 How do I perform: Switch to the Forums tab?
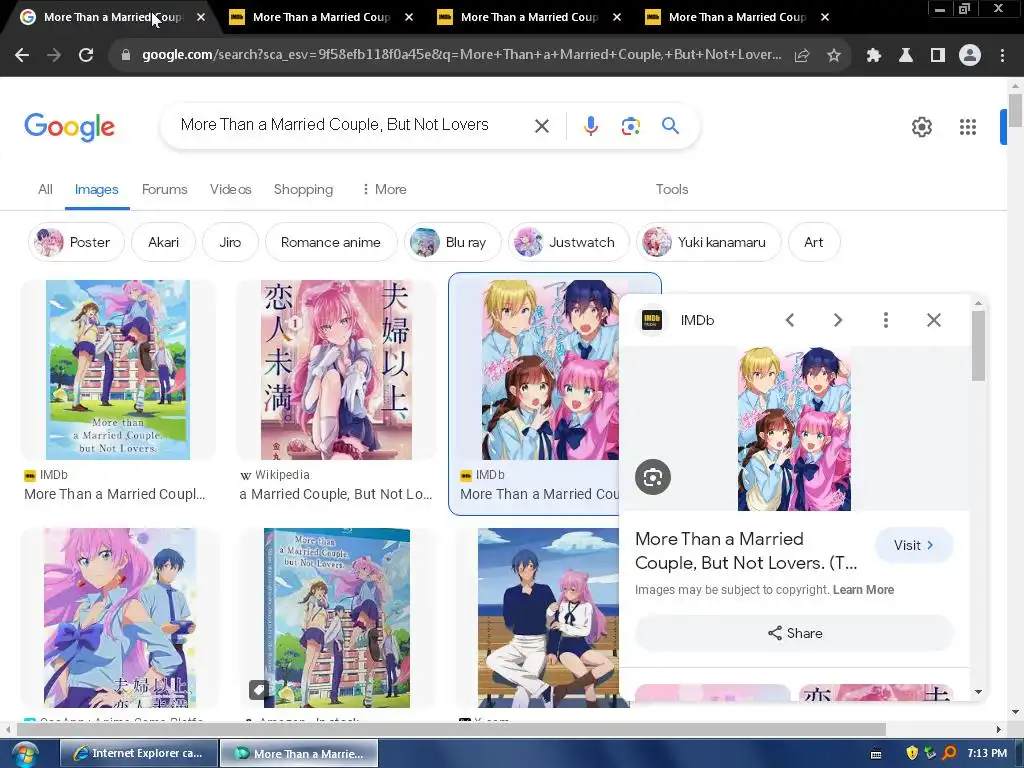tap(165, 189)
